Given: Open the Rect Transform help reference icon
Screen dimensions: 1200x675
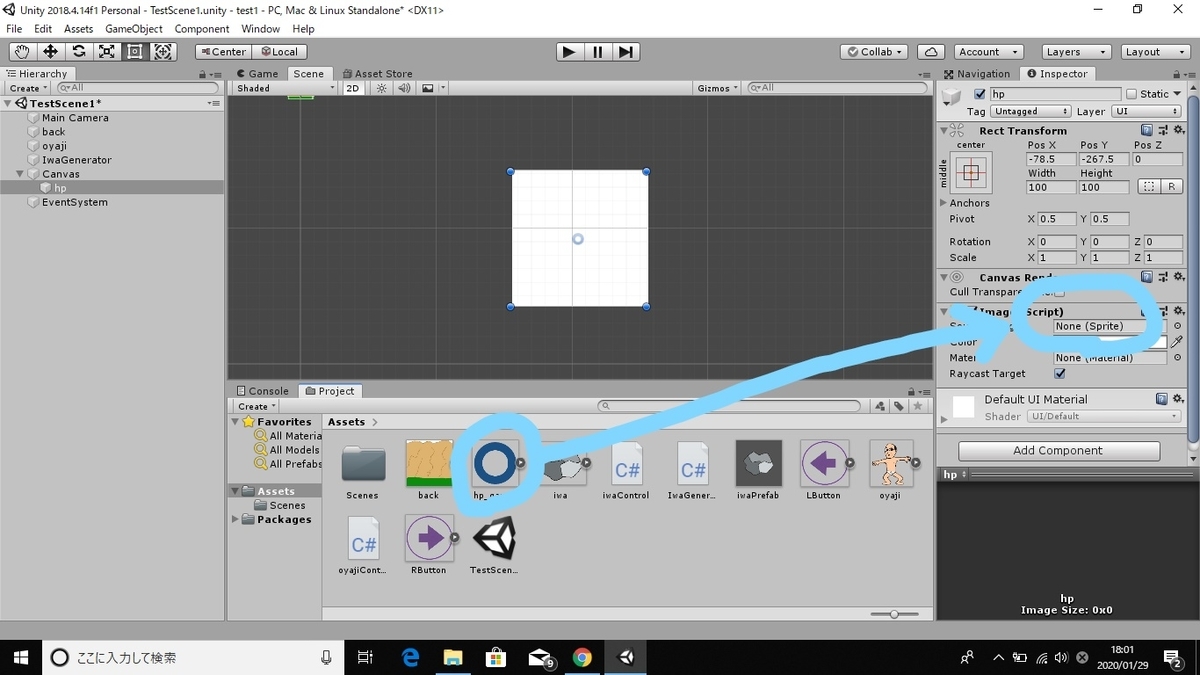Looking at the screenshot, I should pyautogui.click(x=1147, y=130).
